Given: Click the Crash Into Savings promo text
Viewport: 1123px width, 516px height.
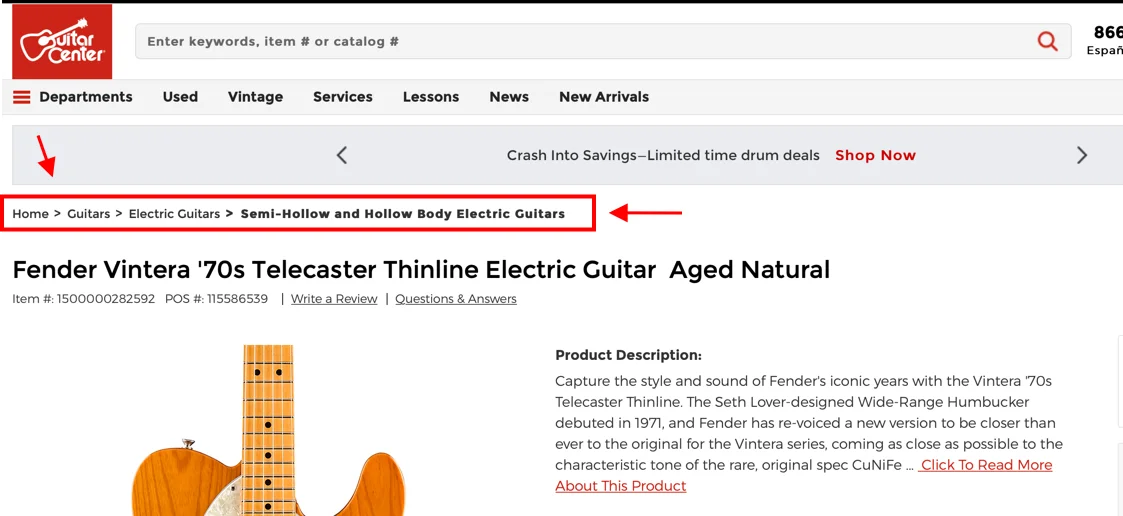Looking at the screenshot, I should [663, 156].
